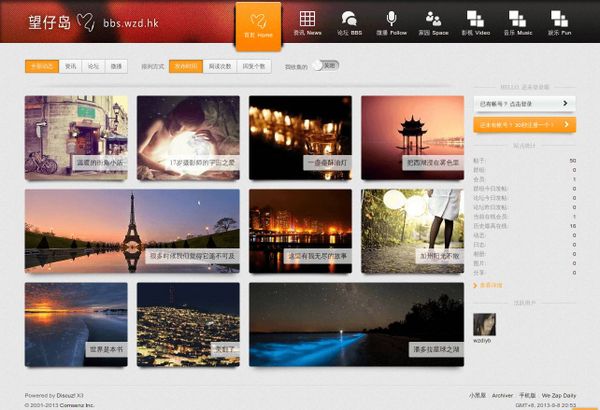Image resolution: width=600 pixels, height=410 pixels.
Task: Open the city lights aerial thumbnail
Action: pos(188,325)
